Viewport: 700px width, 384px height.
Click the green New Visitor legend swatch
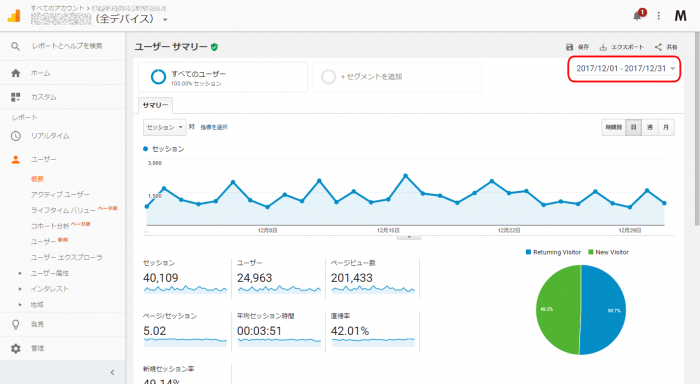(591, 252)
